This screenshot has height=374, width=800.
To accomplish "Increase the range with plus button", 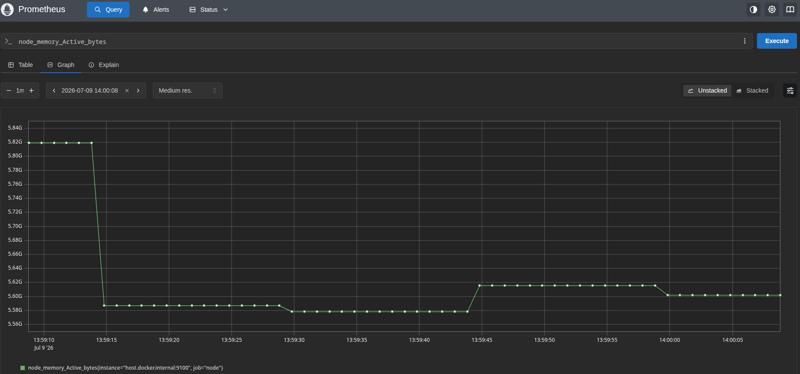I will (31, 90).
